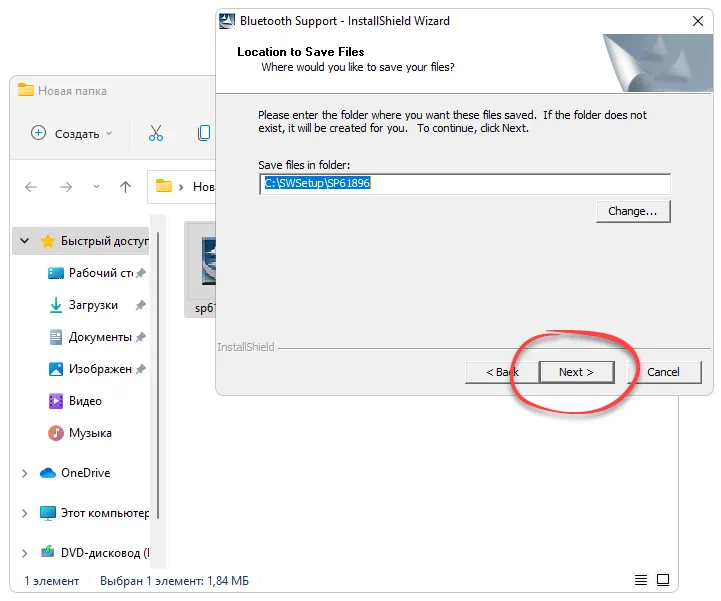721x601 pixels.
Task: Open recent locations dropdown chevron
Action: (96, 187)
